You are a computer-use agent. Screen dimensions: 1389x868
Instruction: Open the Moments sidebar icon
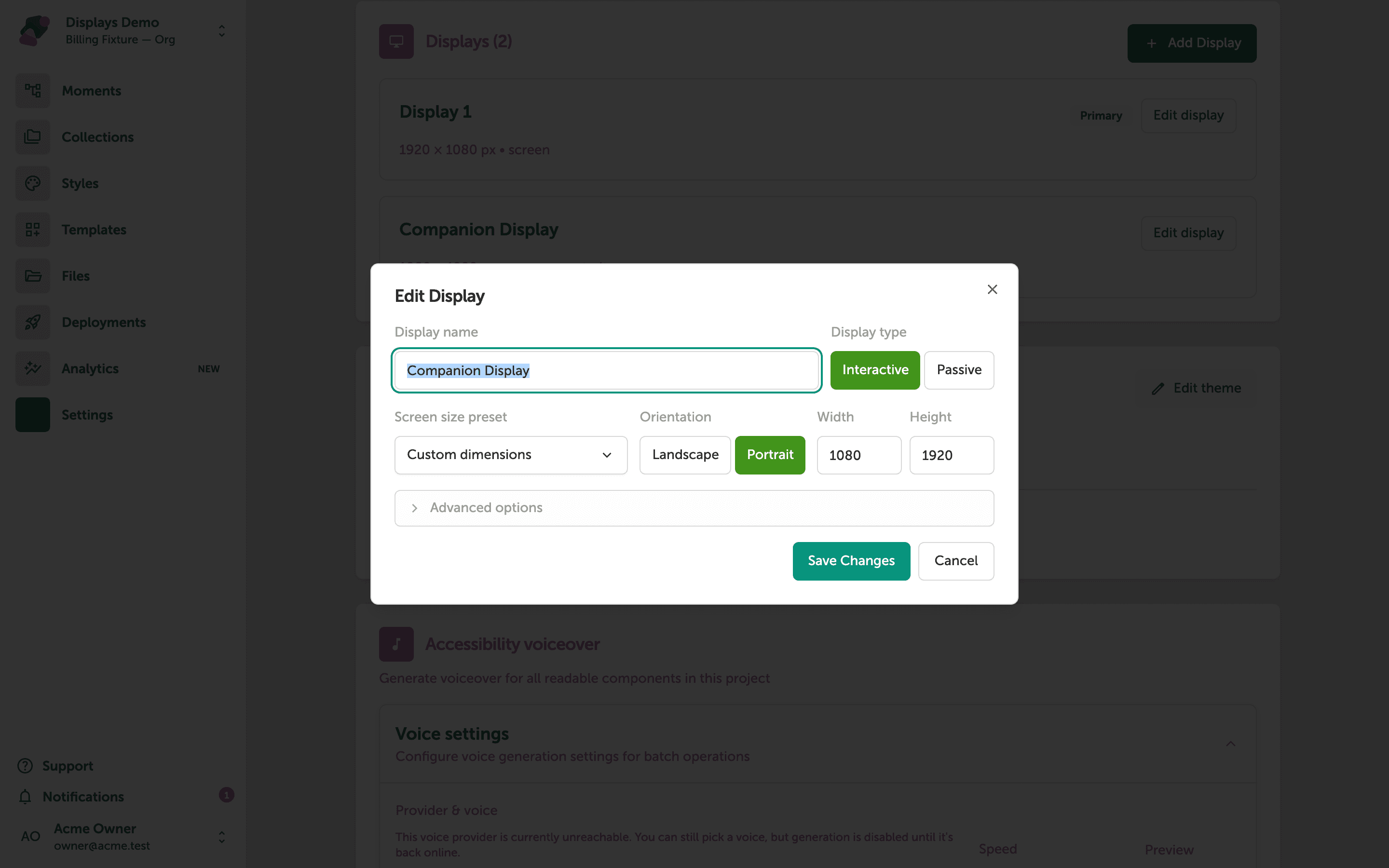pyautogui.click(x=33, y=91)
